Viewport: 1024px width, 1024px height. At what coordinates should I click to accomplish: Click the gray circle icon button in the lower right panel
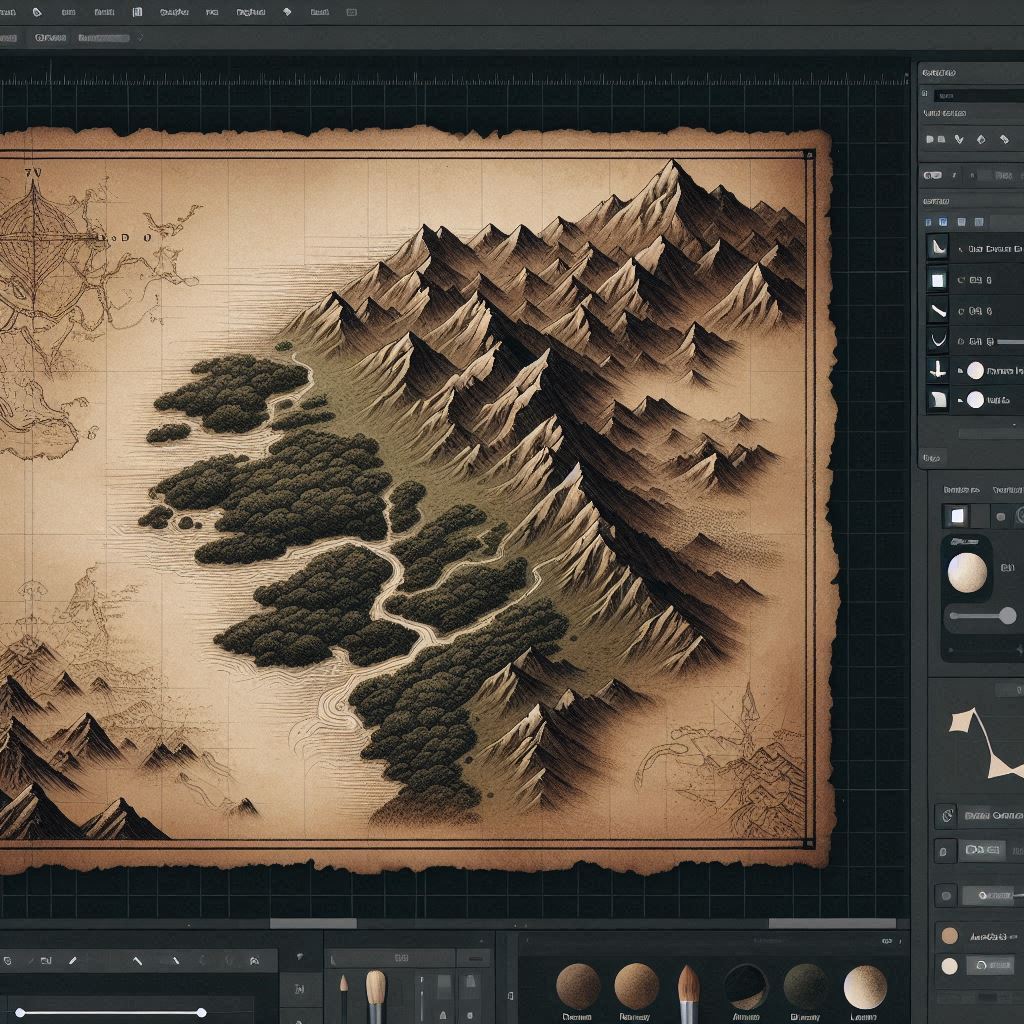tap(945, 895)
